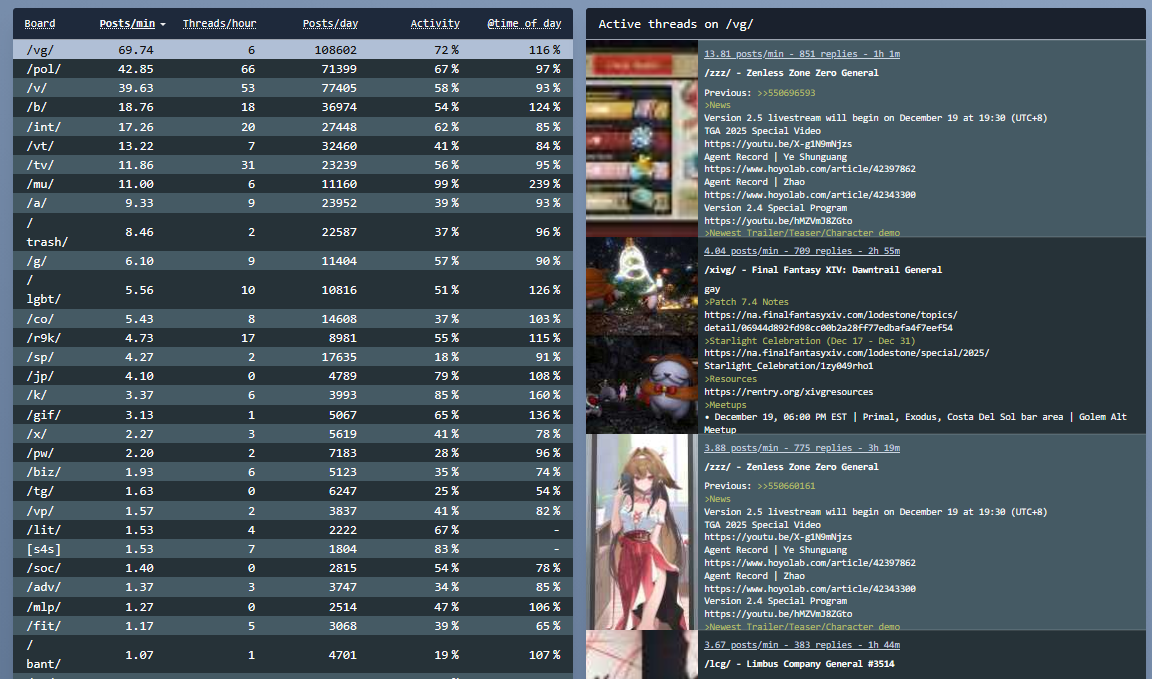The height and width of the screenshot is (679, 1152).
Task: Sort by Posts/min column header
Action: tap(127, 24)
